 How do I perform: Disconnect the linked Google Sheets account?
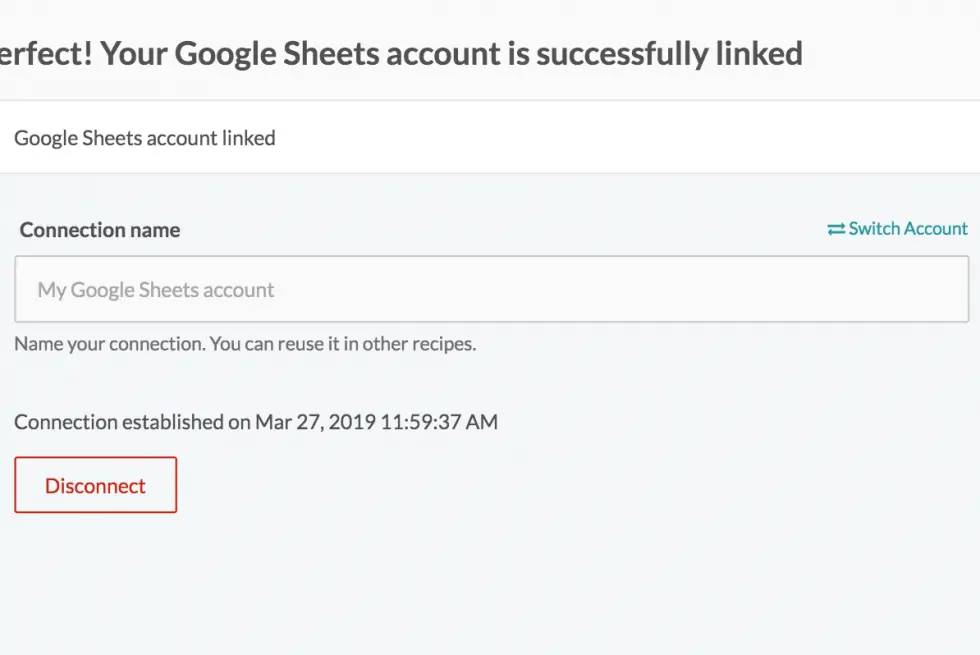pos(95,485)
